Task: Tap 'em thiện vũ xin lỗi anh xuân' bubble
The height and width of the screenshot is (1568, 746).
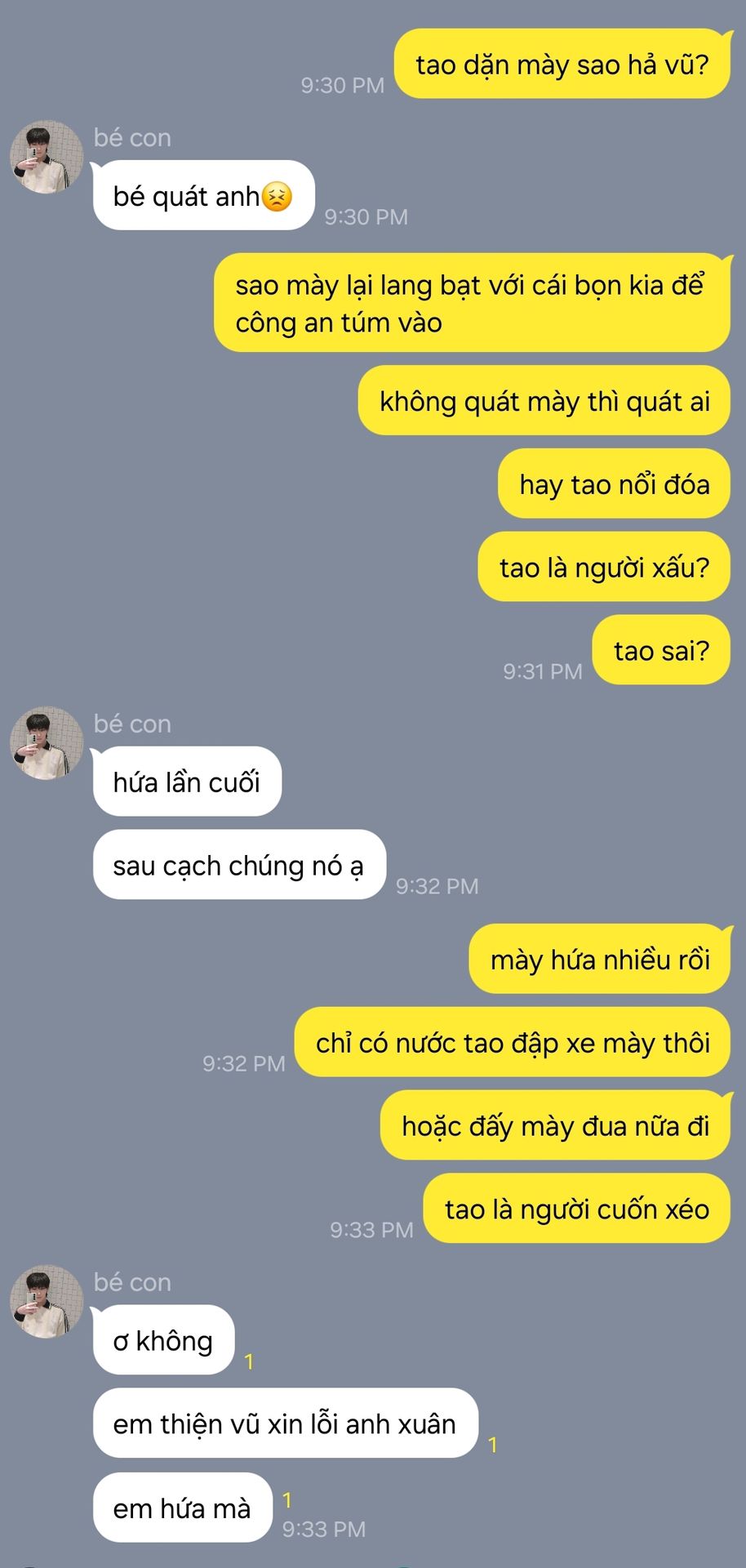Action: tap(286, 1423)
